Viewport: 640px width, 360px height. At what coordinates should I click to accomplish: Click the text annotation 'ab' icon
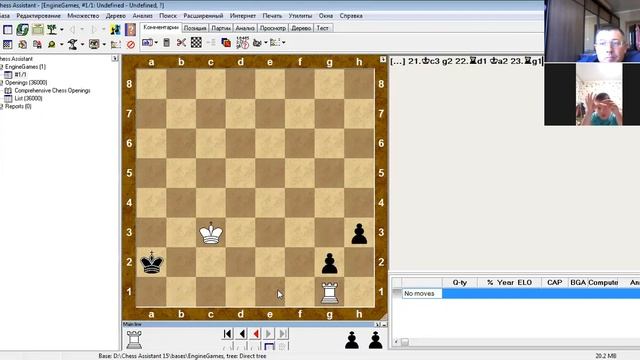point(147,42)
